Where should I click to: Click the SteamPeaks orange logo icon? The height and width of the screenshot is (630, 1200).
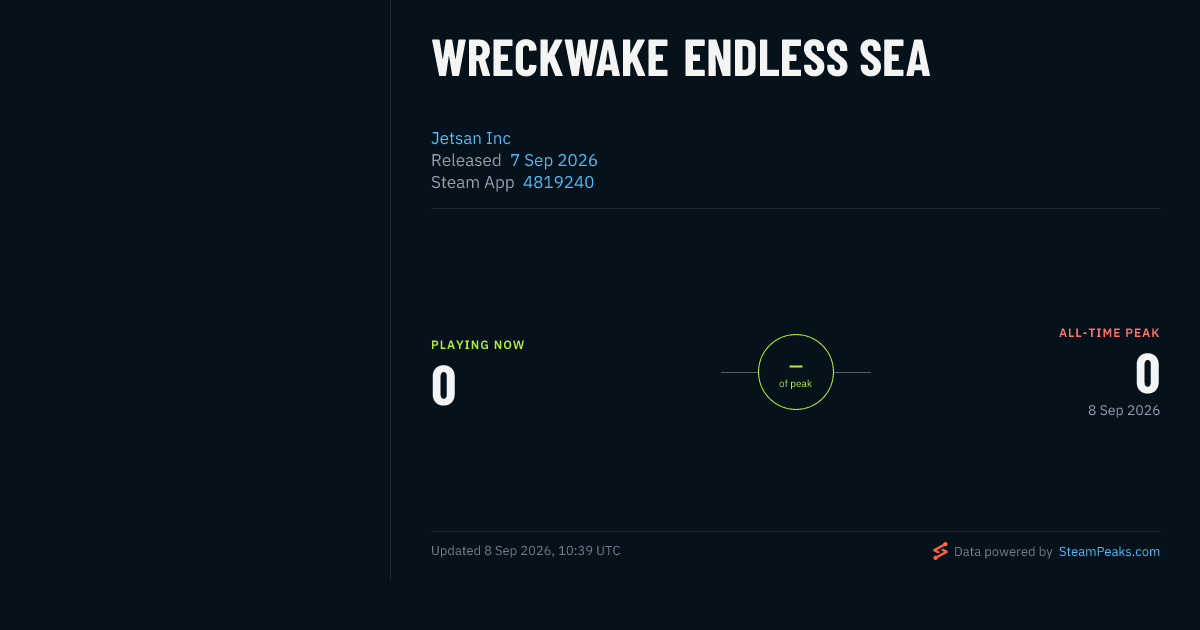pos(940,551)
